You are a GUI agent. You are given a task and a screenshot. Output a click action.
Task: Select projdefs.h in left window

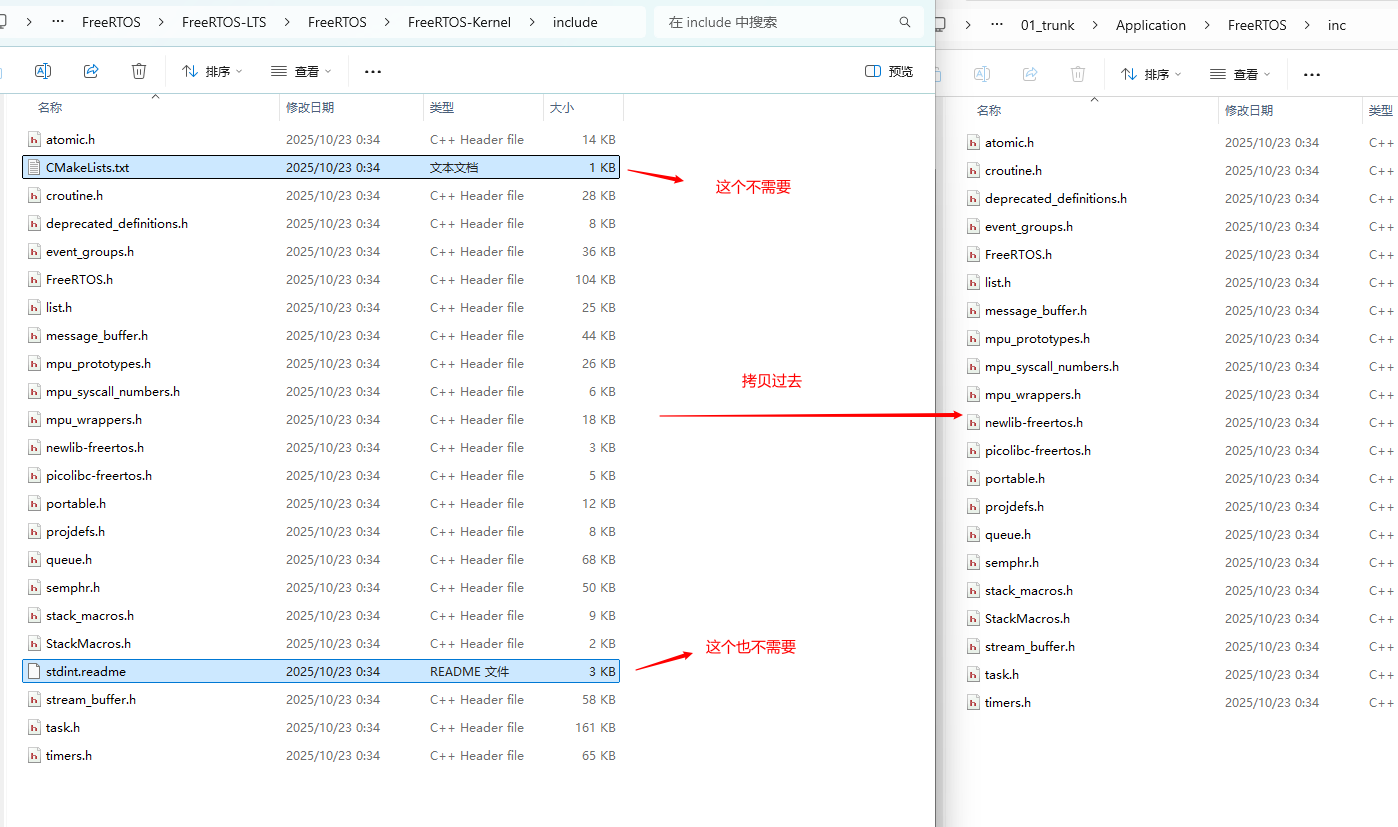coord(321,531)
